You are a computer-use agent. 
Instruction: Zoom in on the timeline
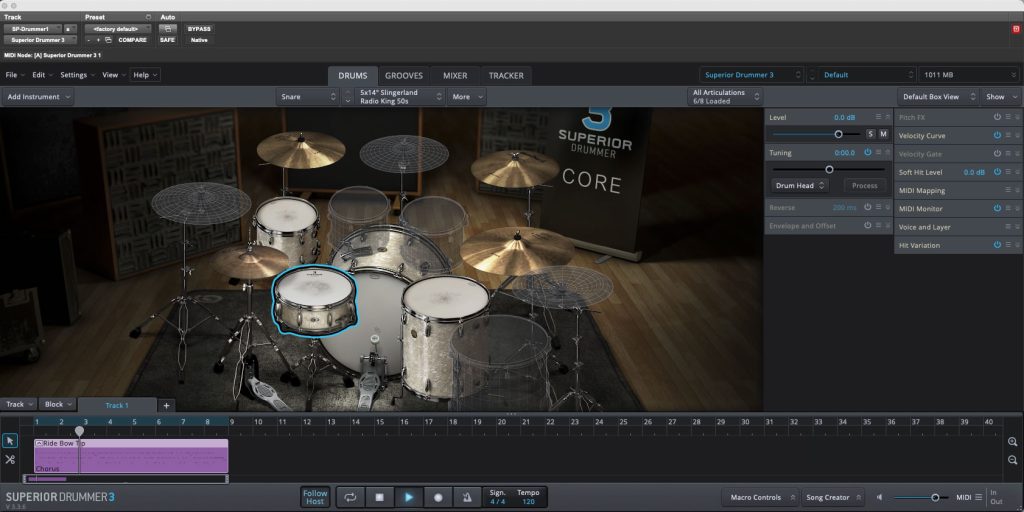pos(1013,442)
